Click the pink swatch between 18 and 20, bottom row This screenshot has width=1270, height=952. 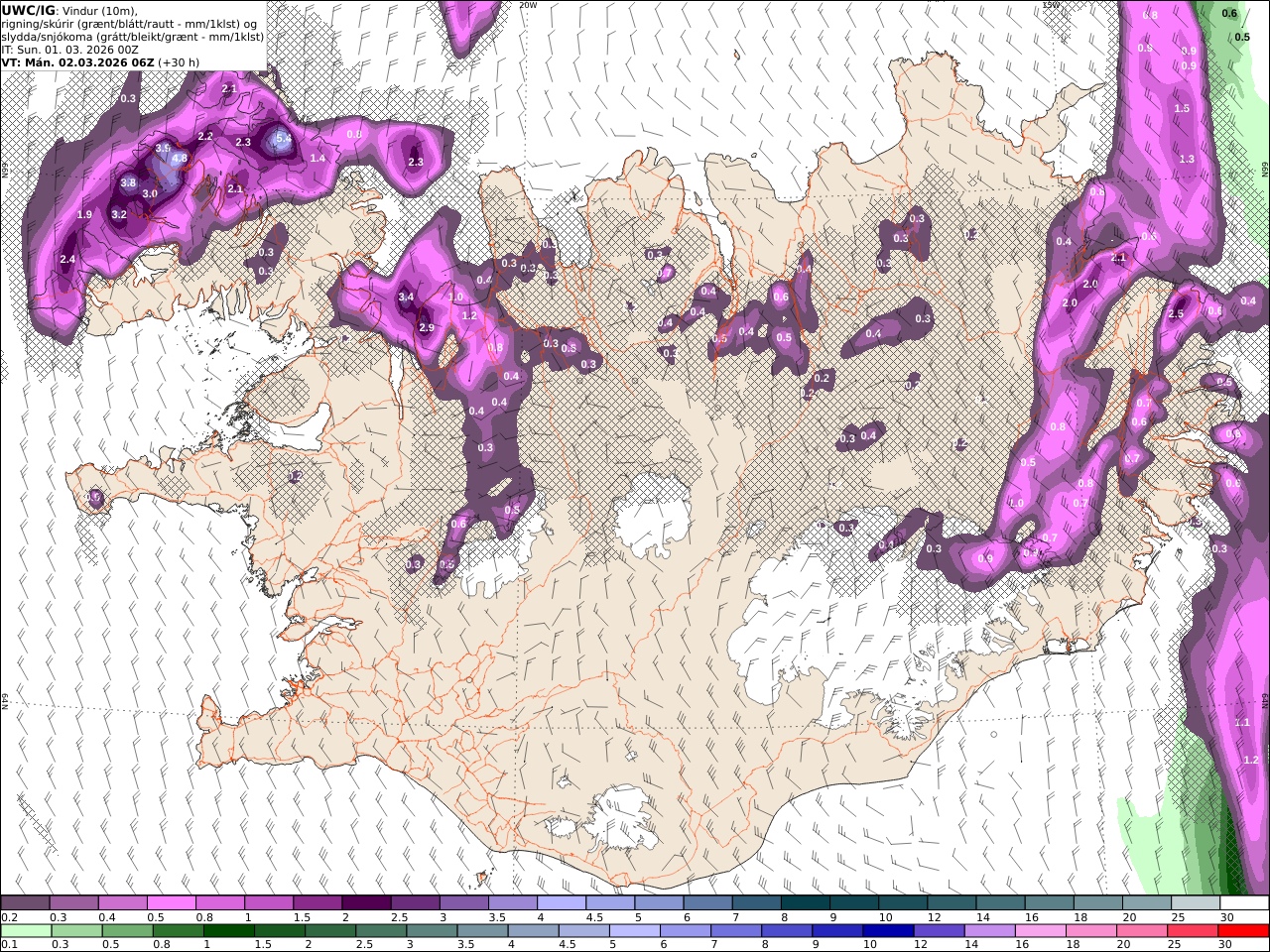pos(1090,931)
